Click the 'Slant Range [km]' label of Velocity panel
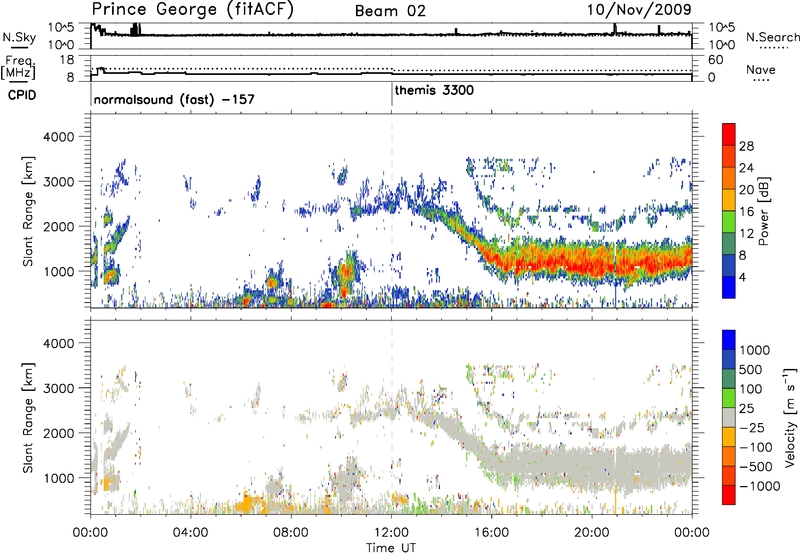The width and height of the screenshot is (800, 554). pos(28,418)
